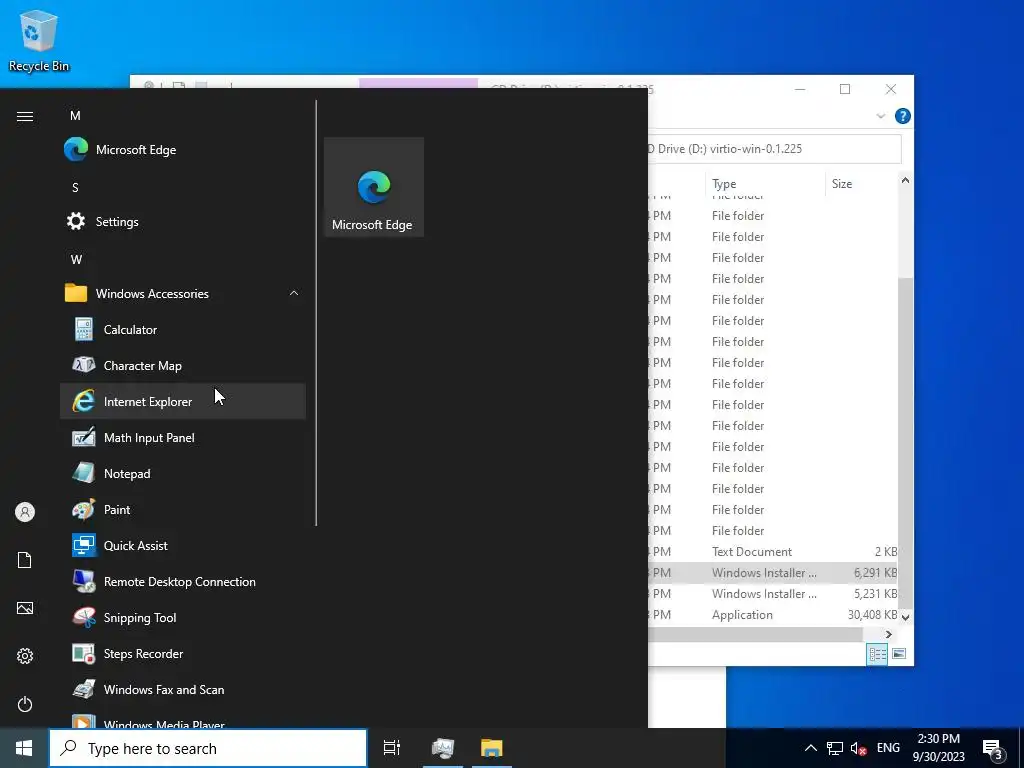Open Settings from the app list
The image size is (1024, 768).
[183, 221]
